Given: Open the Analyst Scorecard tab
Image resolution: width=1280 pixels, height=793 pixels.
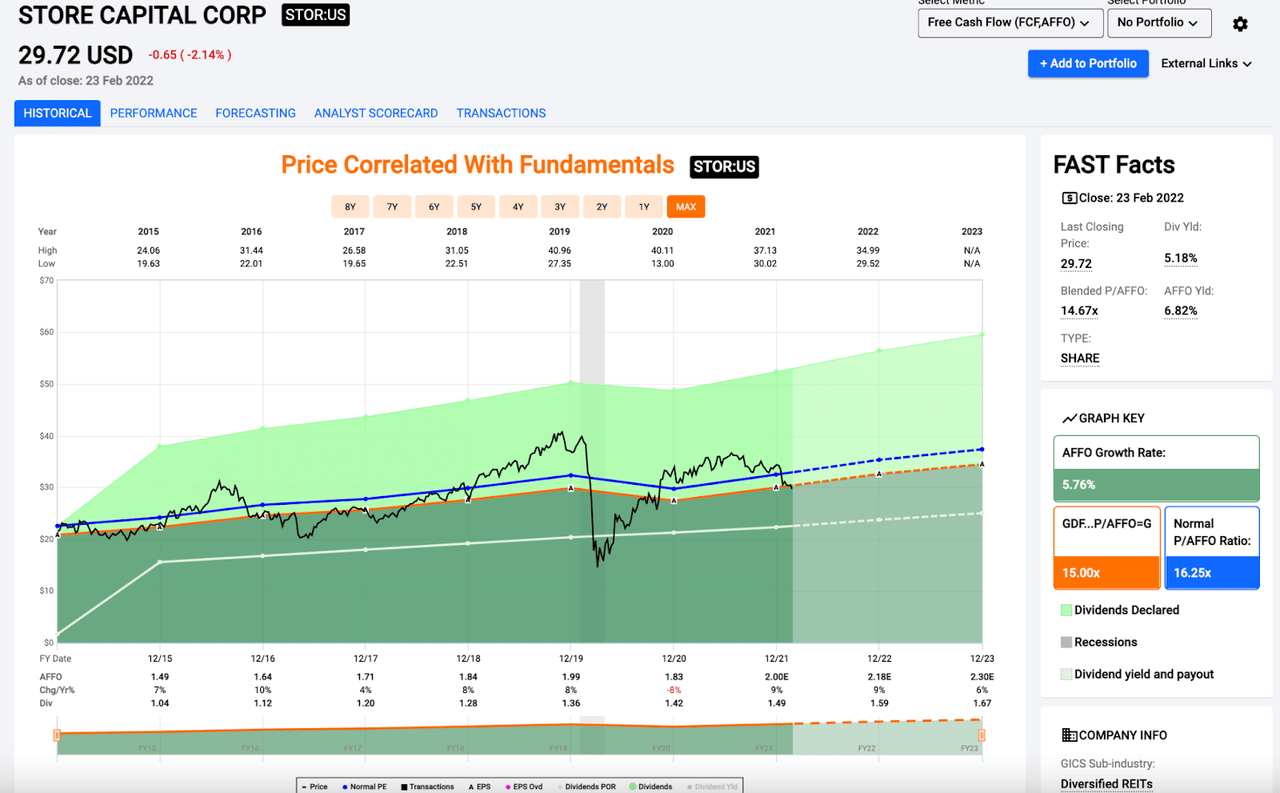Looking at the screenshot, I should click(x=376, y=113).
